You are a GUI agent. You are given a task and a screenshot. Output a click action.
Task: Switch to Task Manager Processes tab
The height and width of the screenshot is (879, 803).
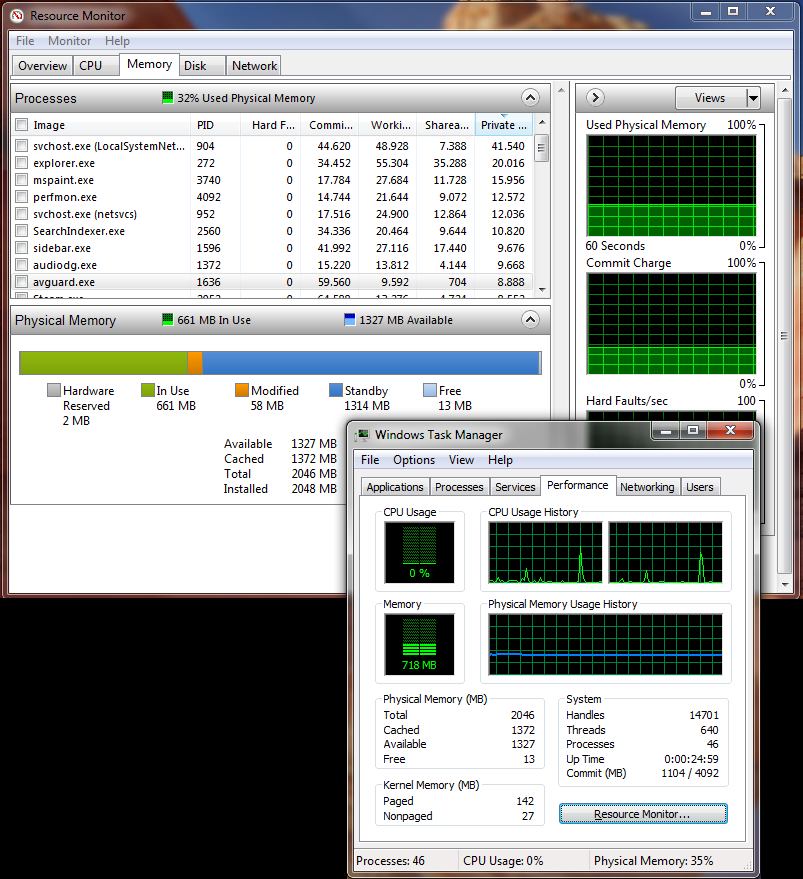459,487
